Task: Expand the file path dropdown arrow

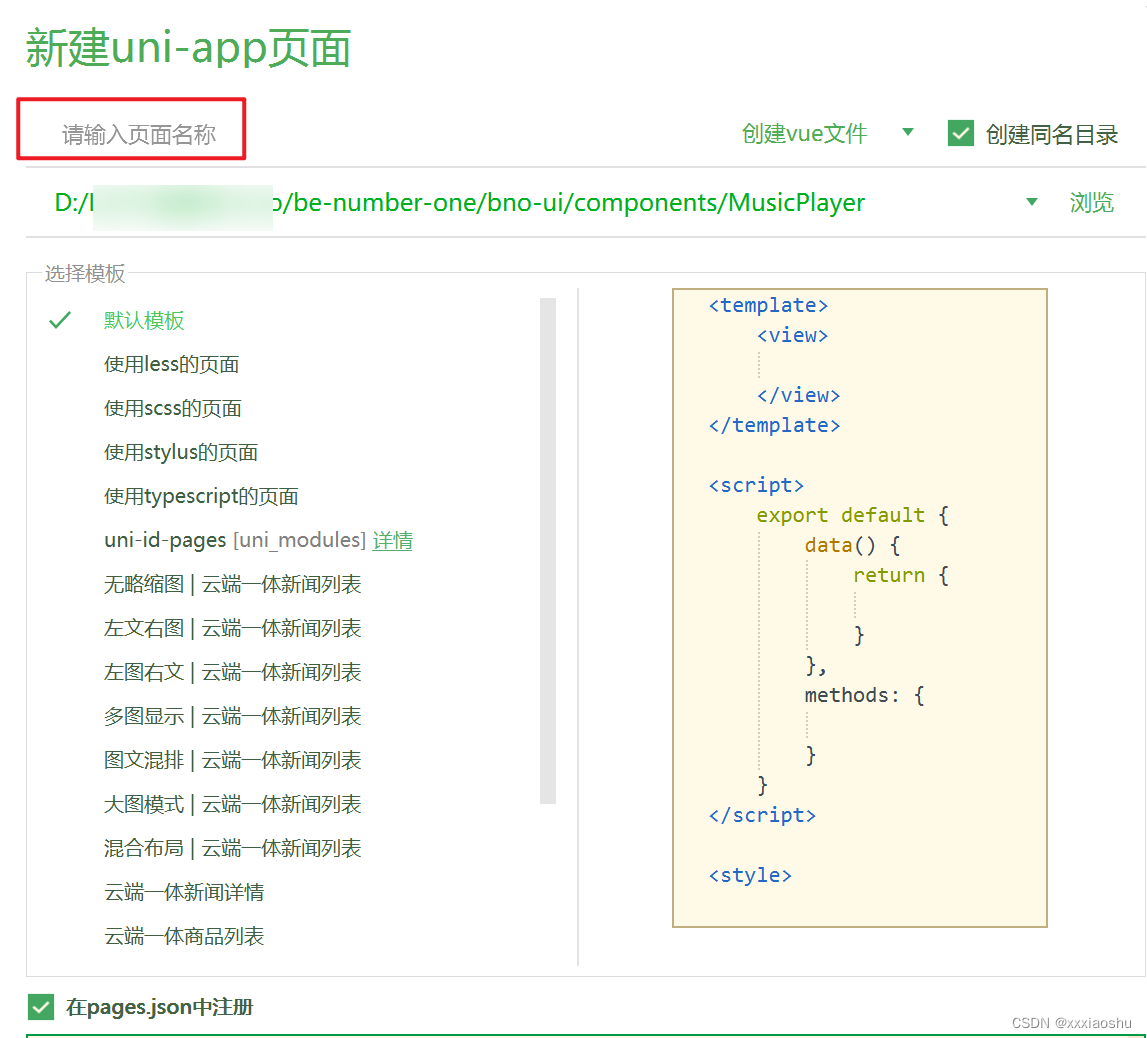Action: click(x=1031, y=202)
